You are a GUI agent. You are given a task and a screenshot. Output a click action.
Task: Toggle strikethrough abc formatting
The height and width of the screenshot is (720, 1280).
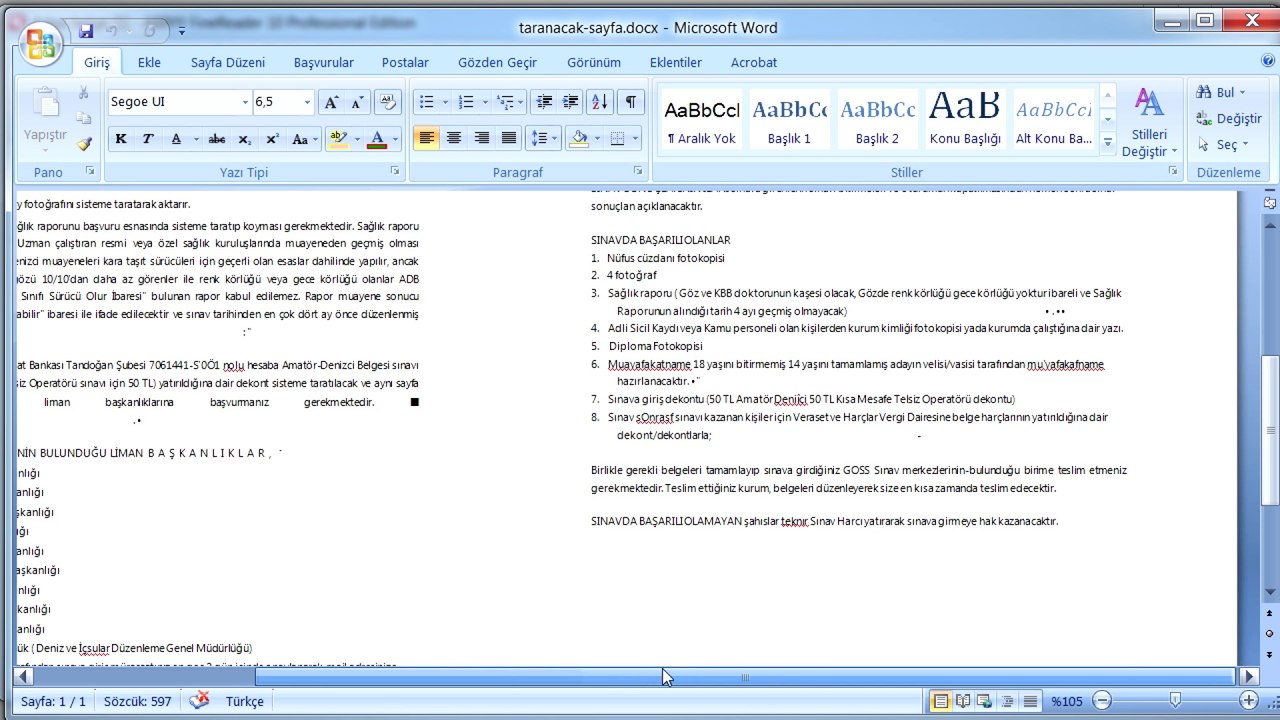coord(216,139)
